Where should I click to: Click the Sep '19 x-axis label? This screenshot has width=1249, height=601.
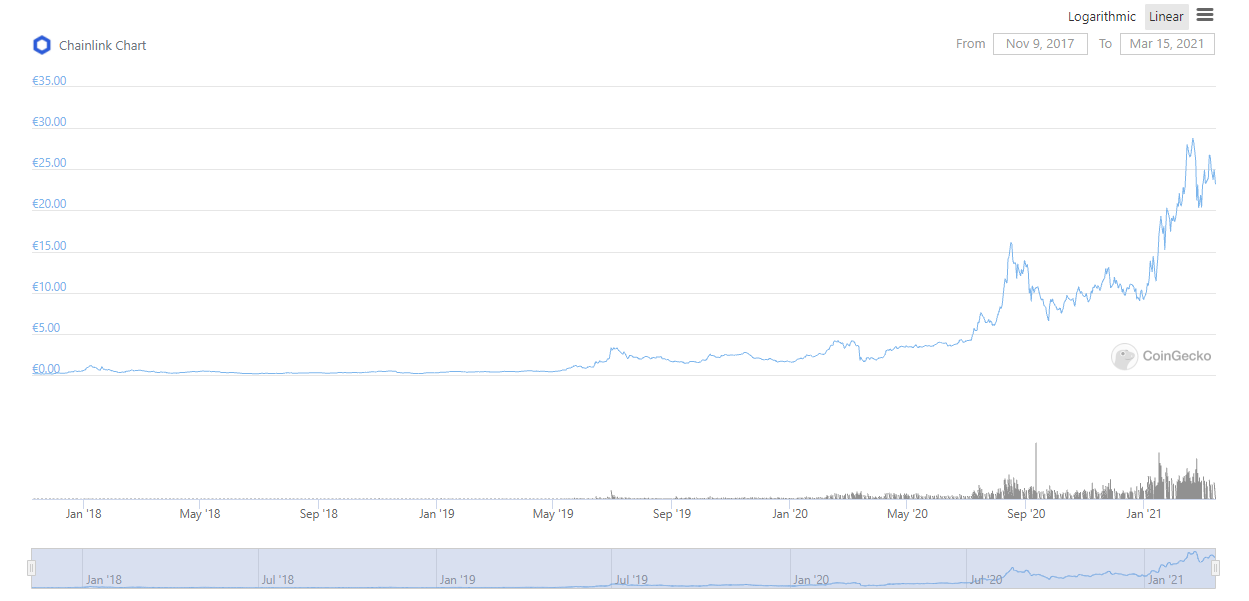coord(672,514)
